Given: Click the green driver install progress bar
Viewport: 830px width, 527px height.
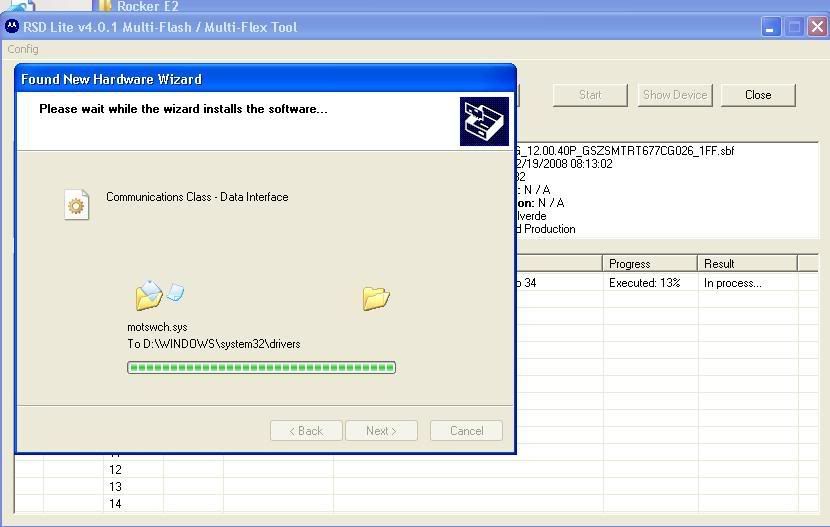Looking at the screenshot, I should point(261,368).
